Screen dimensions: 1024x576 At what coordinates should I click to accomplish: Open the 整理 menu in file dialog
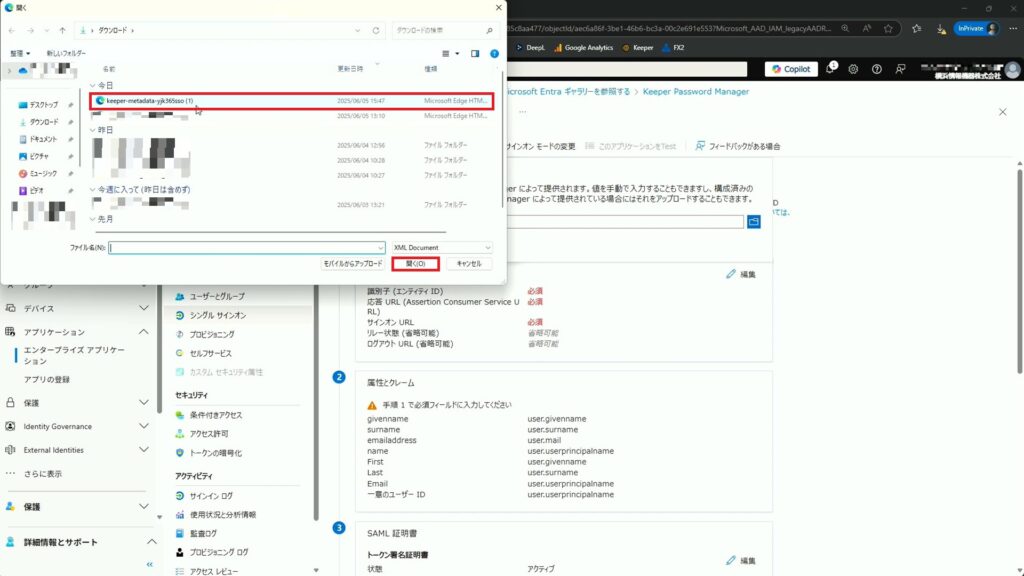pyautogui.click(x=20, y=53)
